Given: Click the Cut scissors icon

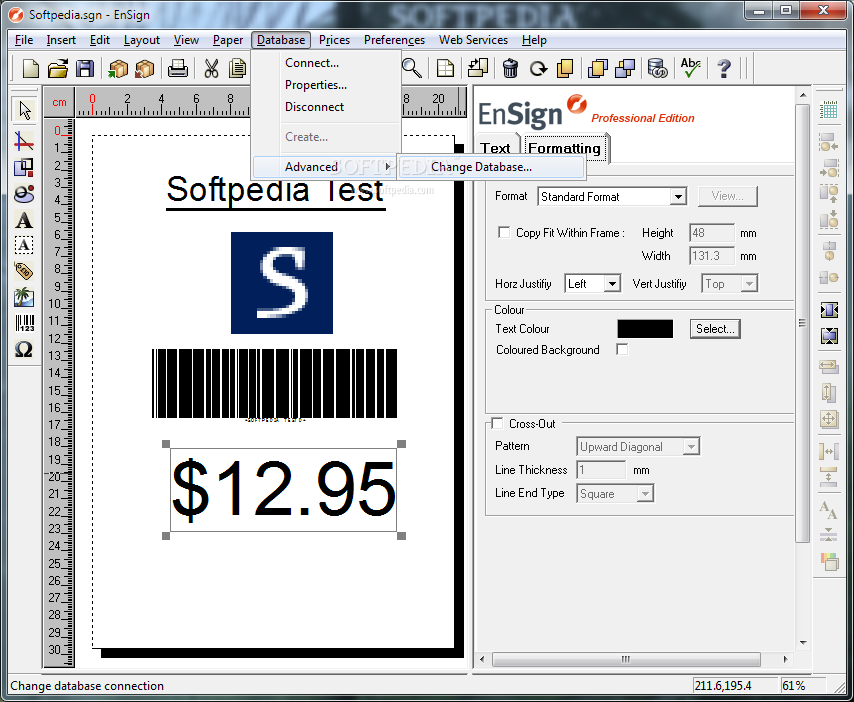Looking at the screenshot, I should click(211, 69).
